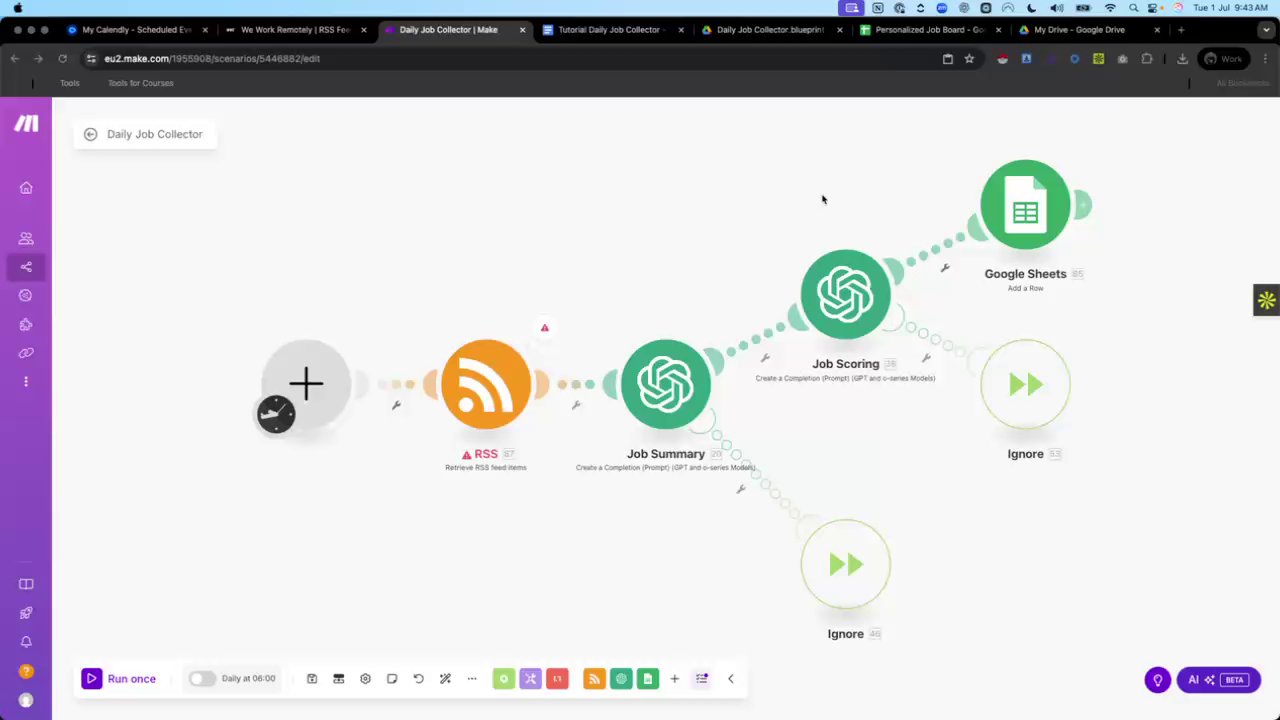
Task: Click the RSS warning triangle badge
Action: pos(544,328)
